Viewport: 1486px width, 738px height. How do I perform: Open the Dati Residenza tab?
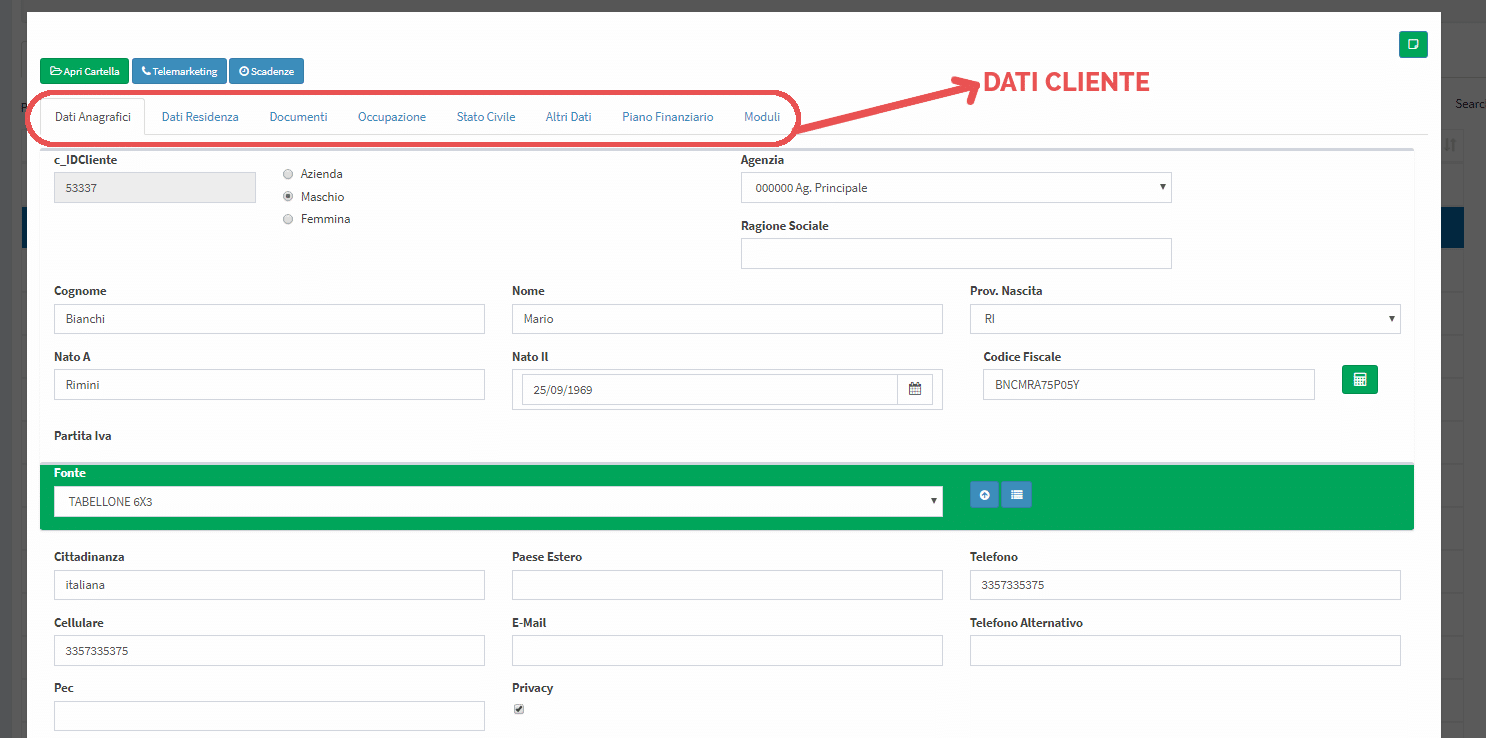point(200,117)
